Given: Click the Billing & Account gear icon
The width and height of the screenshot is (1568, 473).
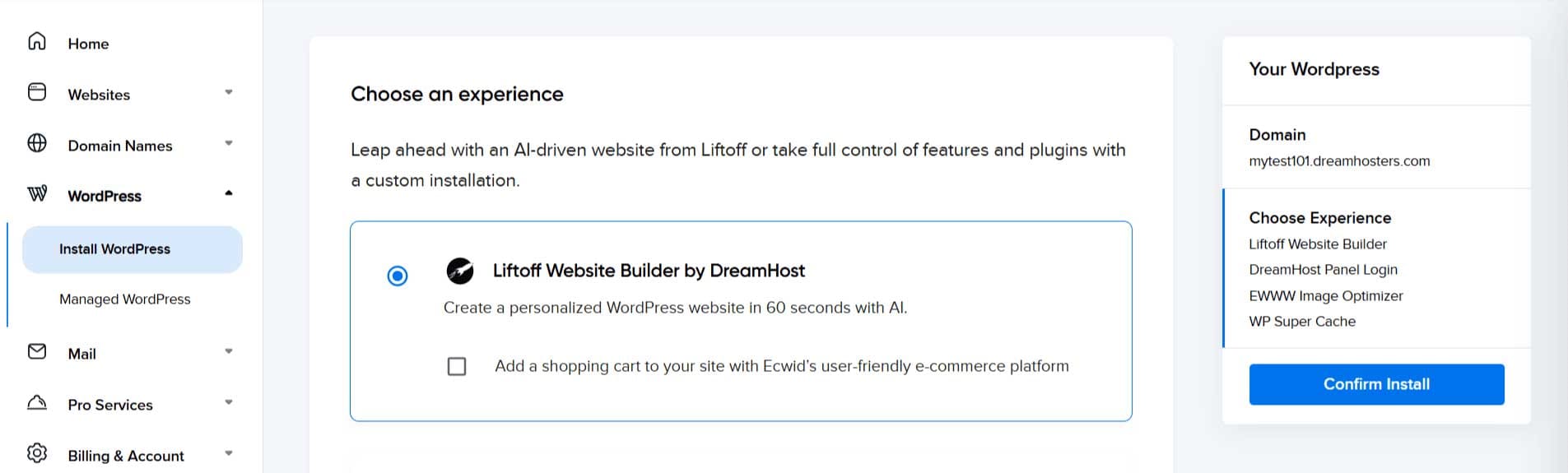Looking at the screenshot, I should (37, 453).
